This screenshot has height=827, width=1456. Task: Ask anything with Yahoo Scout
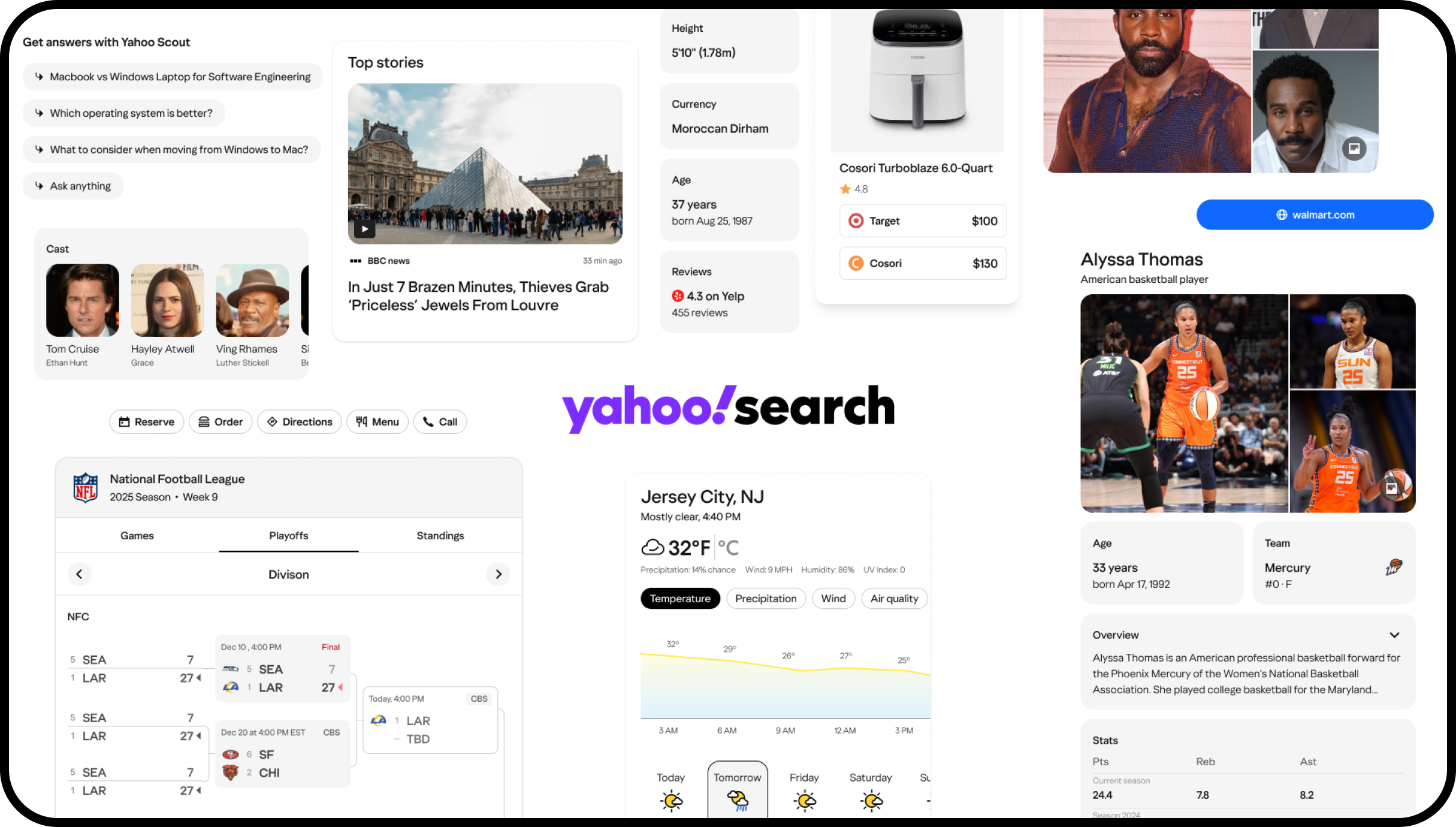click(73, 185)
